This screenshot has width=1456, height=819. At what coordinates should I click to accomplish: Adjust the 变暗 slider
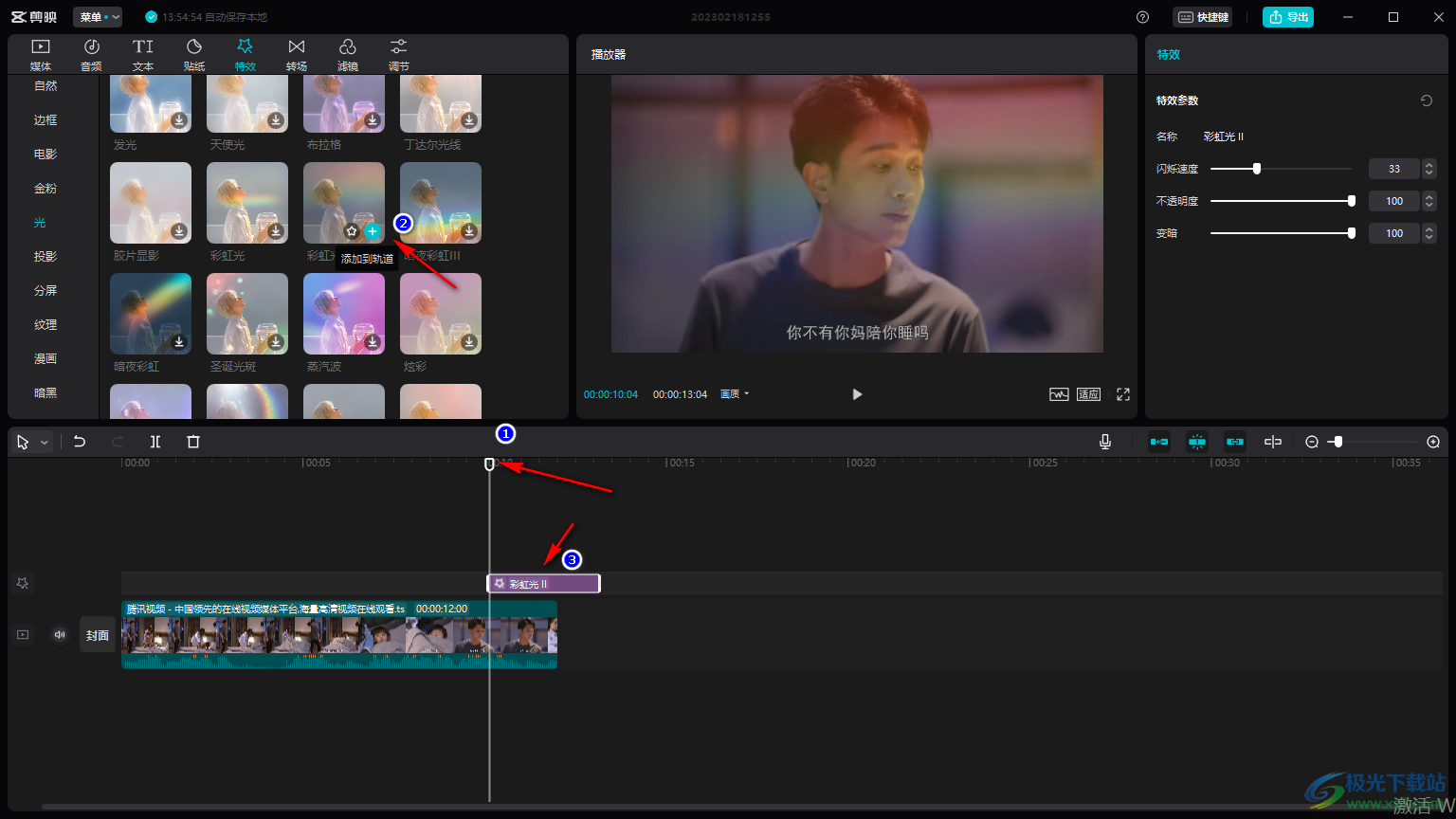click(1281, 233)
